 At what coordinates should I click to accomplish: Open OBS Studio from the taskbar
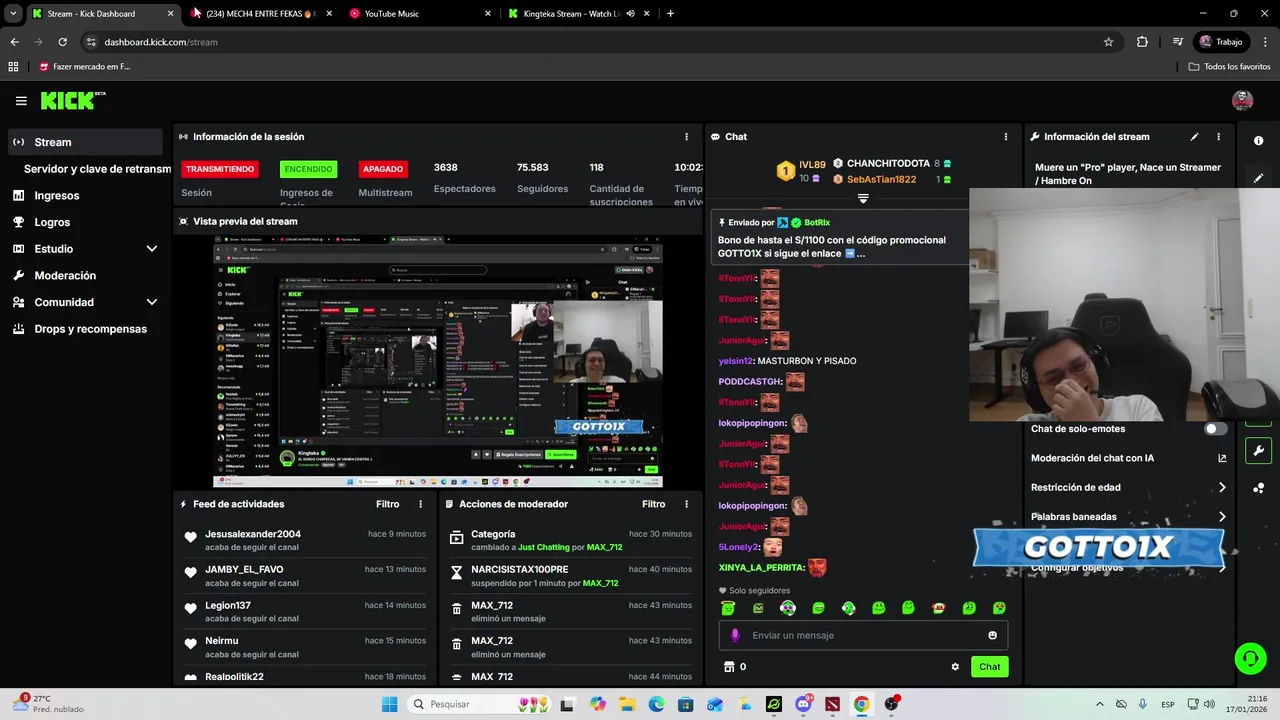point(890,704)
